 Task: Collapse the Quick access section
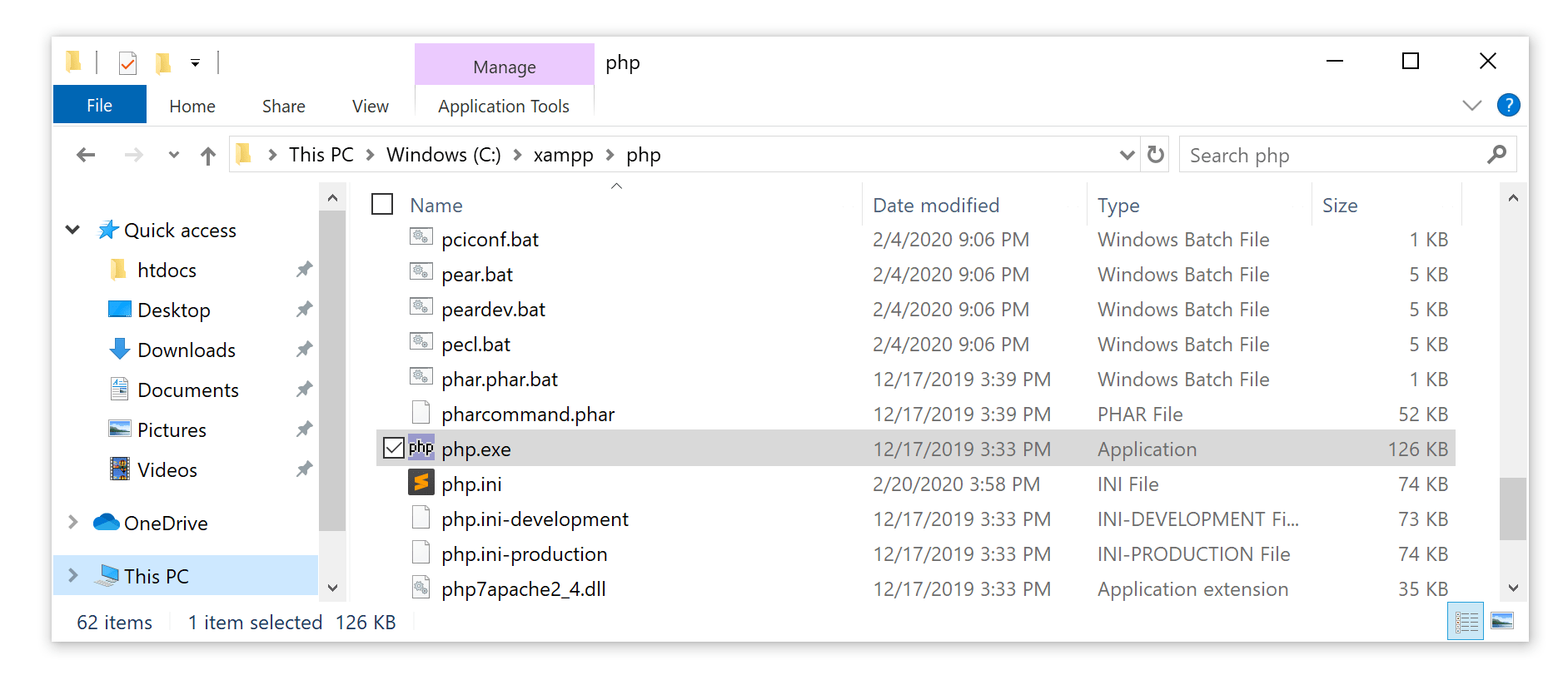coord(72,230)
